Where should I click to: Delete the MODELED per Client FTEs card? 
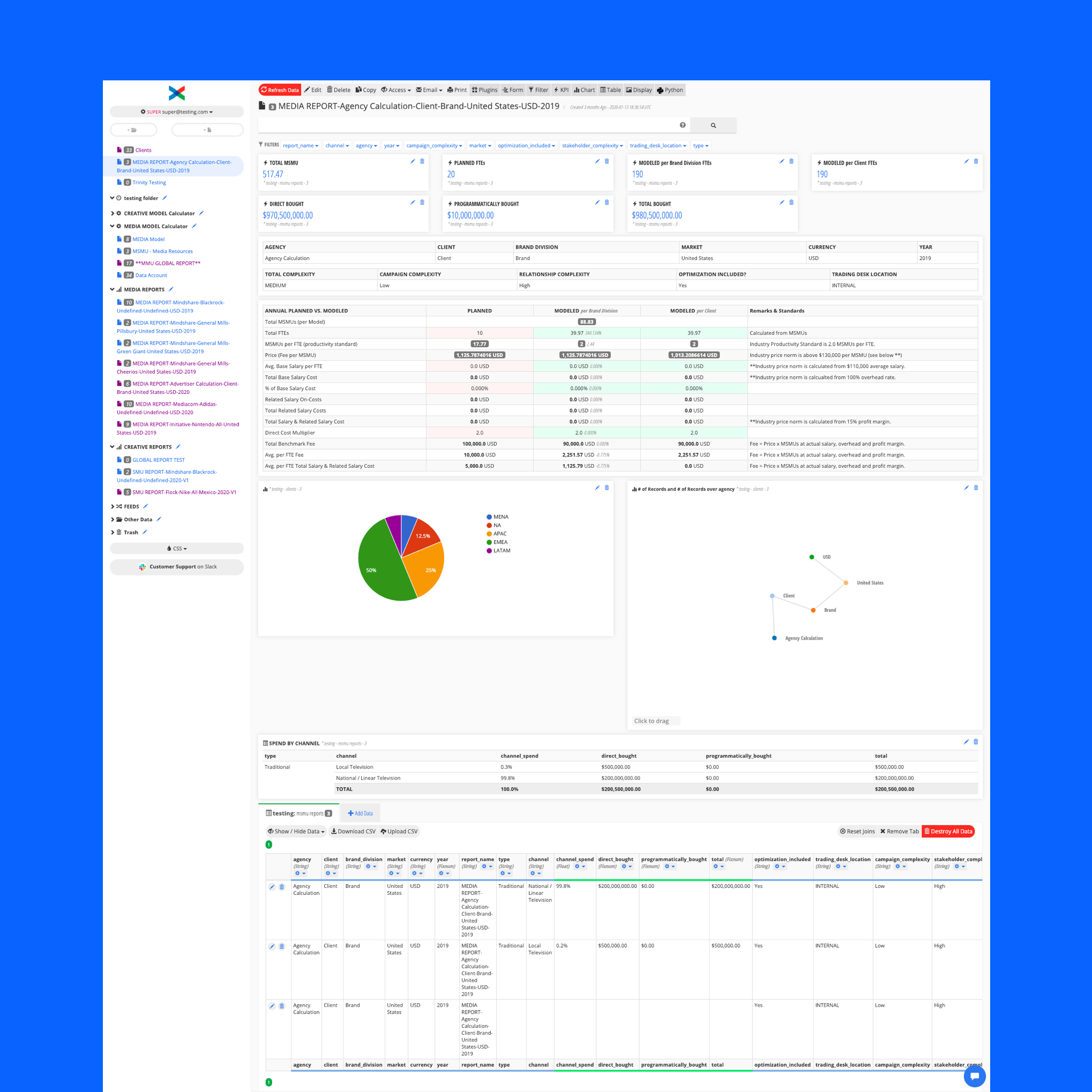click(x=976, y=162)
